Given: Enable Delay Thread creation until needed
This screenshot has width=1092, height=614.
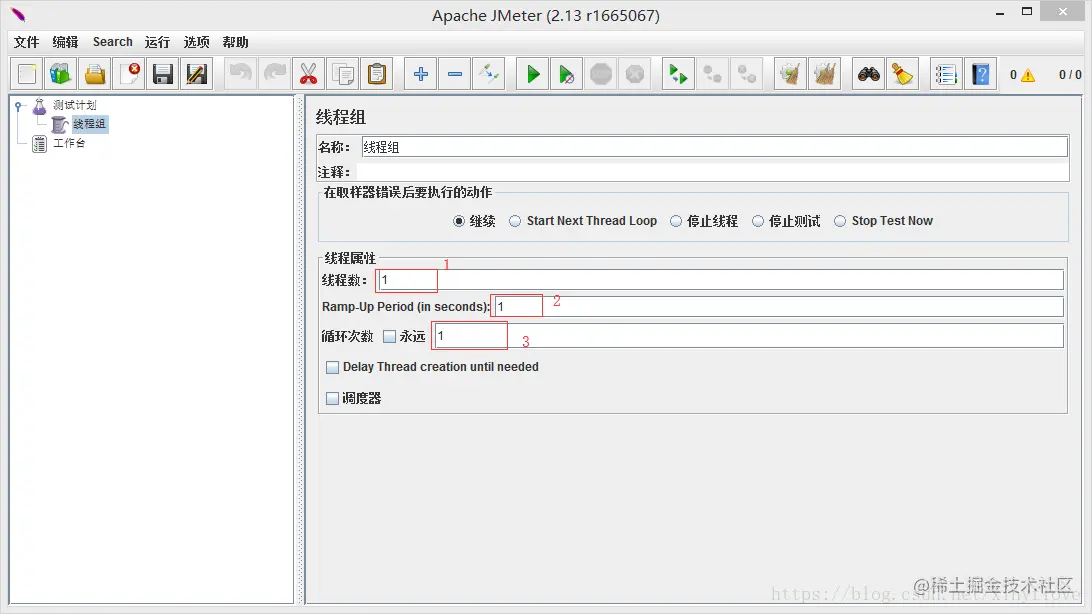Looking at the screenshot, I should (x=333, y=367).
